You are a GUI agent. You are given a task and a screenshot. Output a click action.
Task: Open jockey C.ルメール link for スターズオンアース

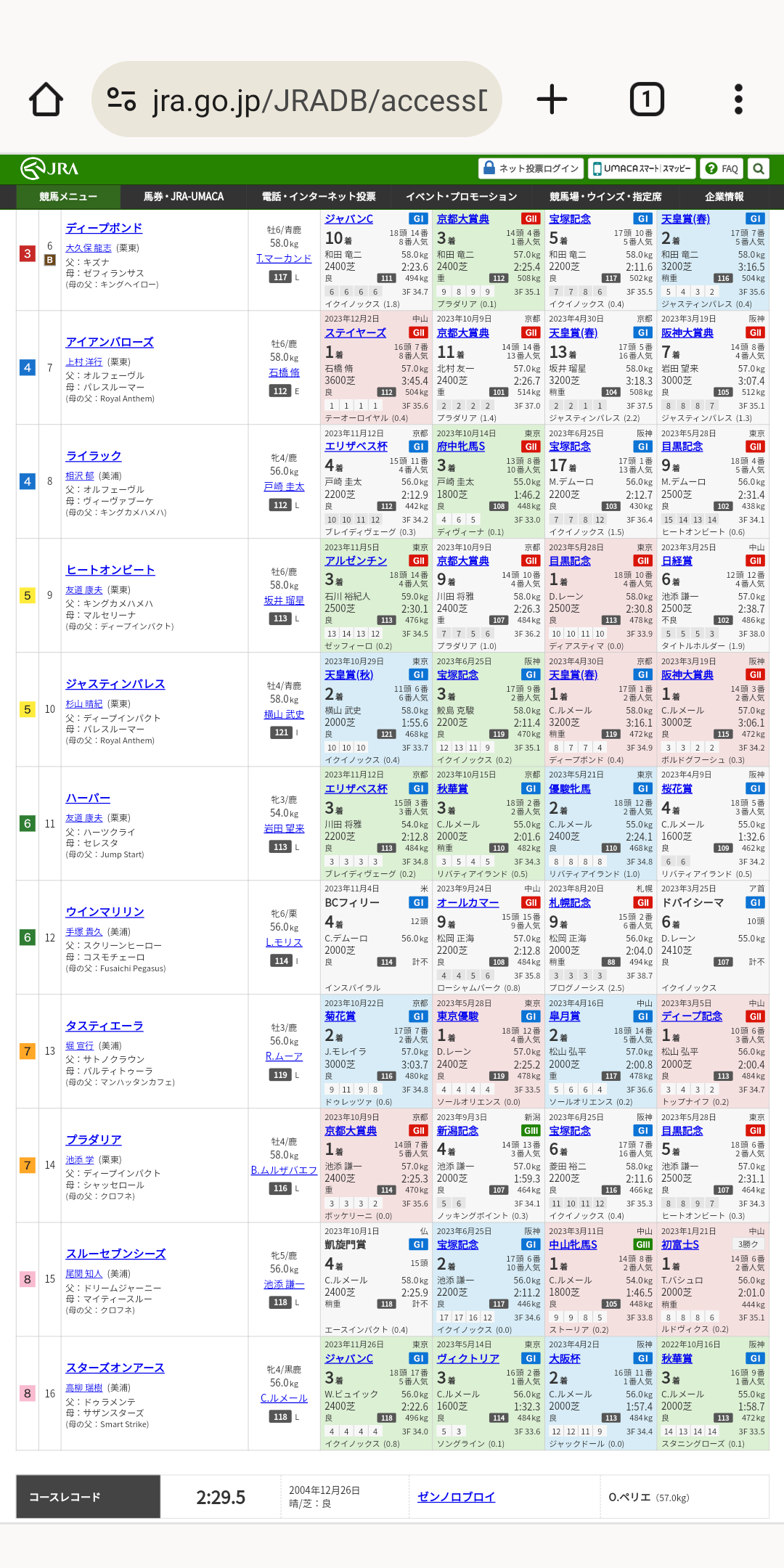tap(284, 1398)
